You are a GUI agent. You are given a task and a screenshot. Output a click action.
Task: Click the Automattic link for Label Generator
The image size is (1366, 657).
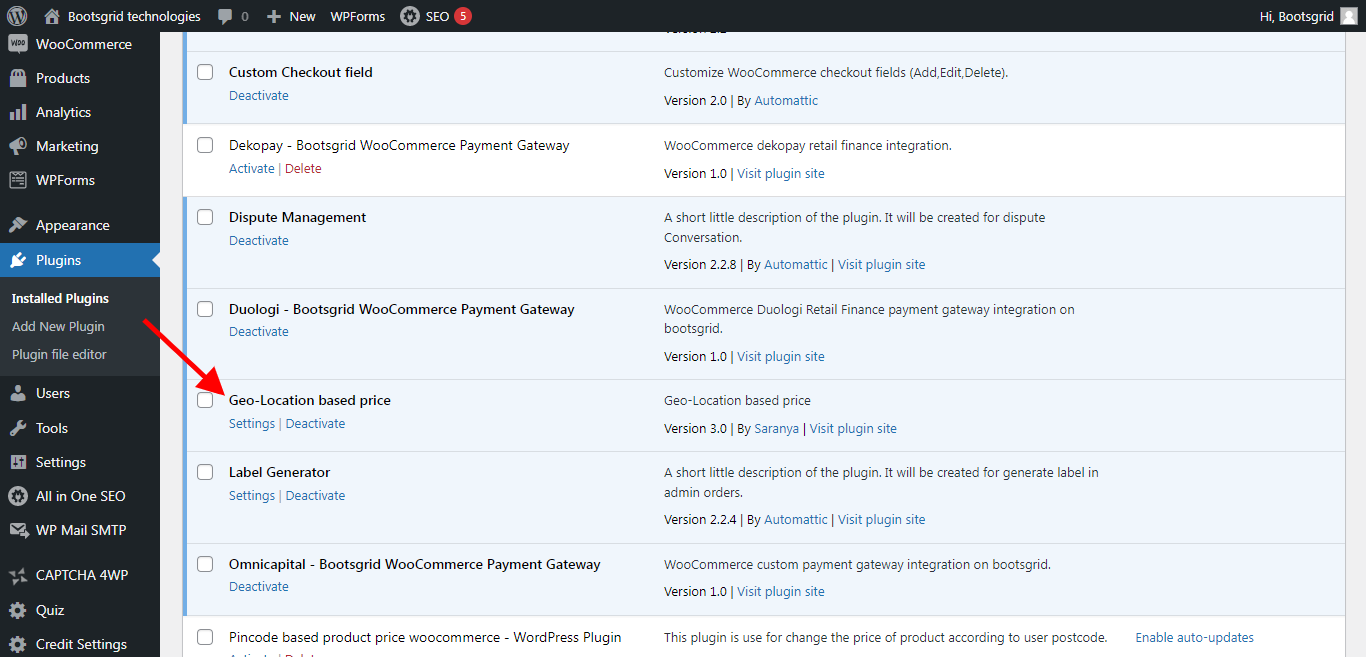(796, 520)
